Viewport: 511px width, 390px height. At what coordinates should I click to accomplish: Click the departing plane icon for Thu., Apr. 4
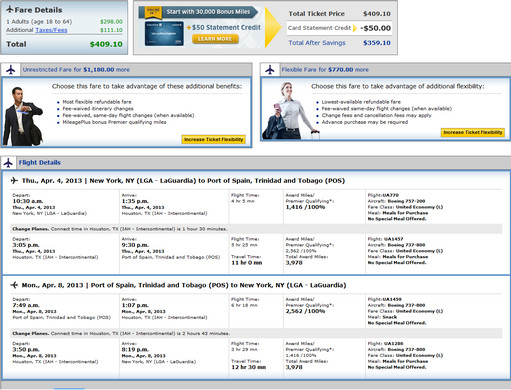click(x=14, y=181)
